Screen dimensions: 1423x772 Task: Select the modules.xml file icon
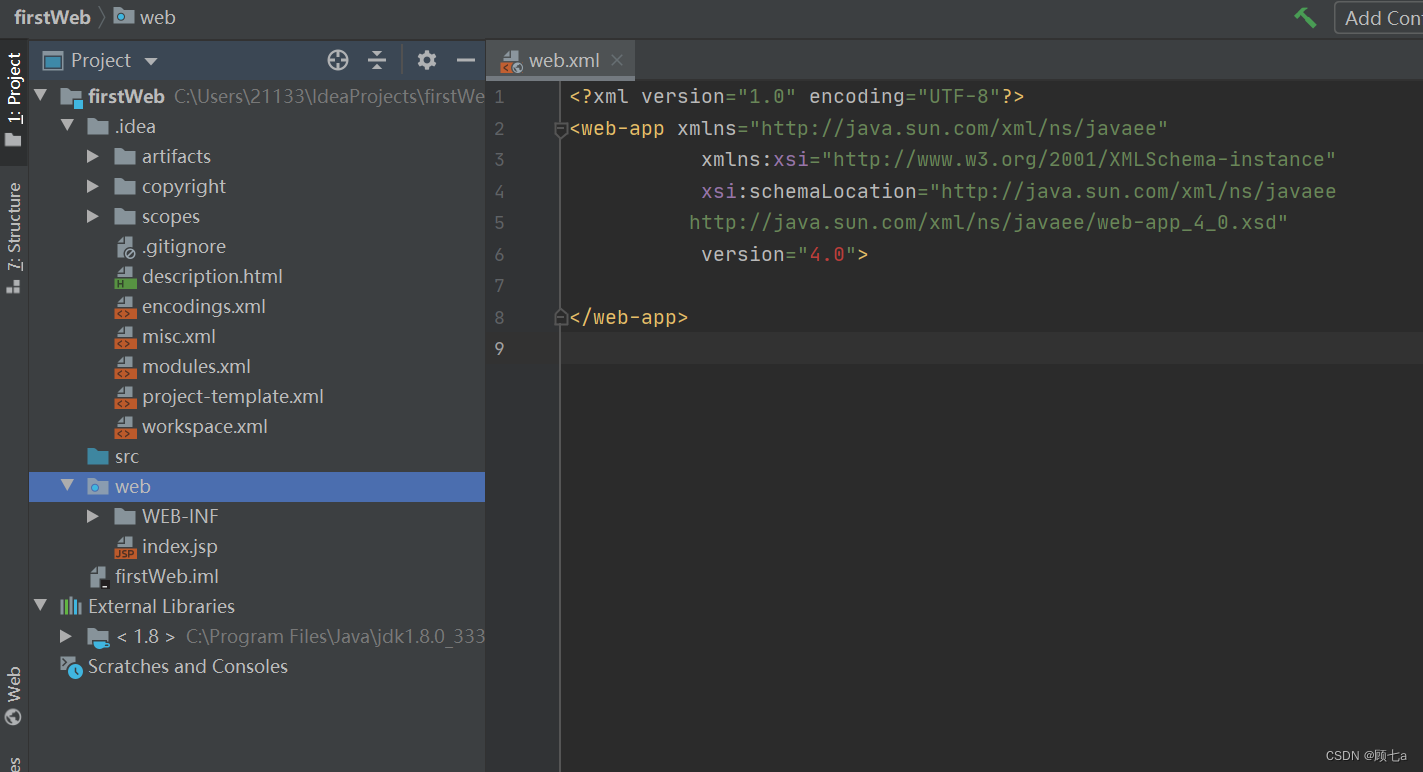coord(125,367)
